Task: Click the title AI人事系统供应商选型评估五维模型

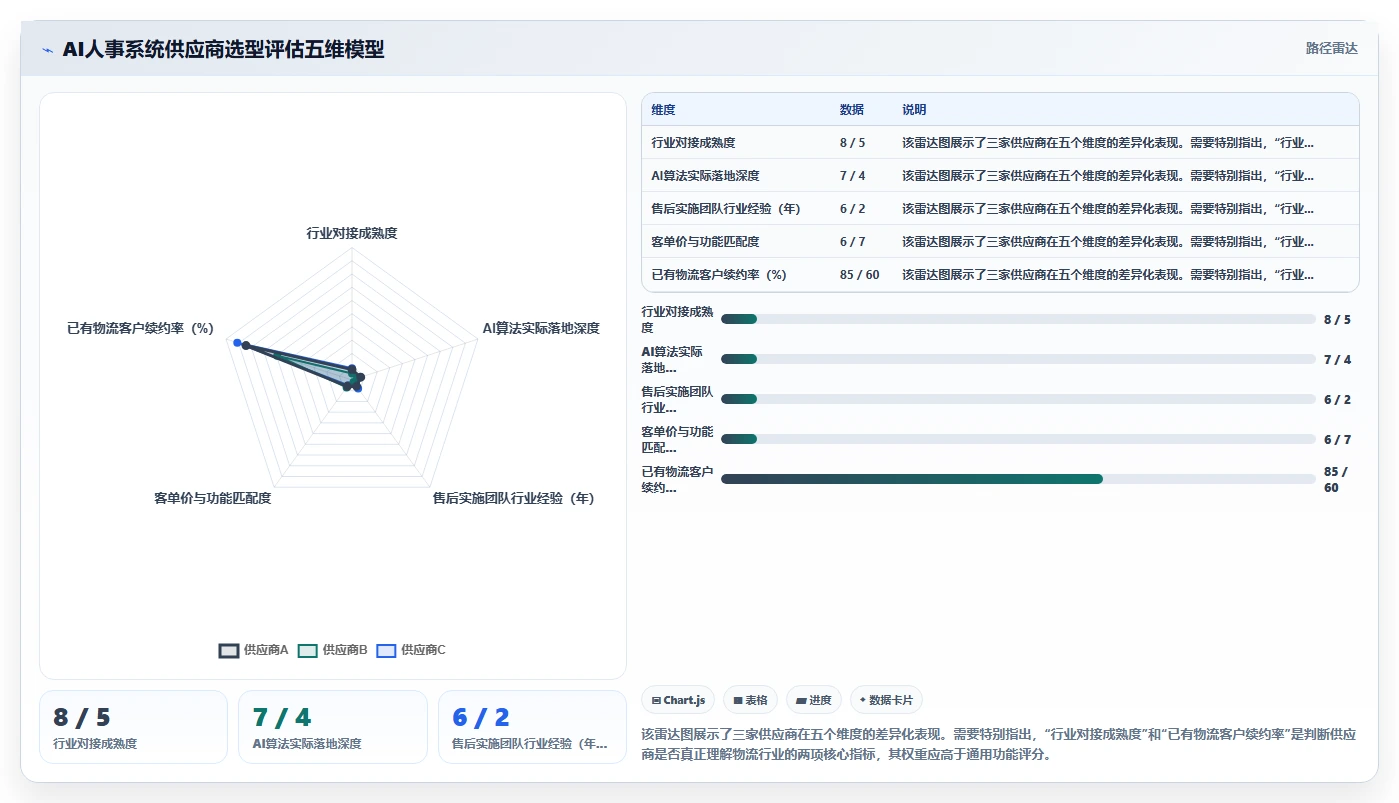Action: (x=223, y=49)
